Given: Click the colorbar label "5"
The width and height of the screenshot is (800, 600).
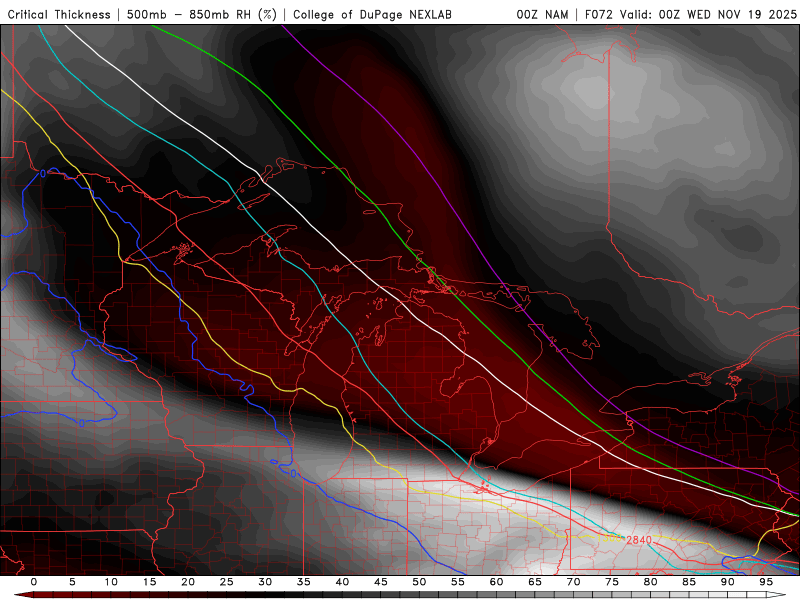Looking at the screenshot, I should point(72,582).
